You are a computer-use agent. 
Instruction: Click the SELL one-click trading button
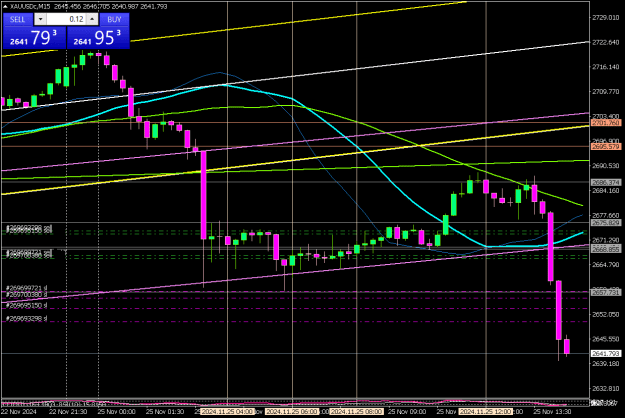(18, 19)
